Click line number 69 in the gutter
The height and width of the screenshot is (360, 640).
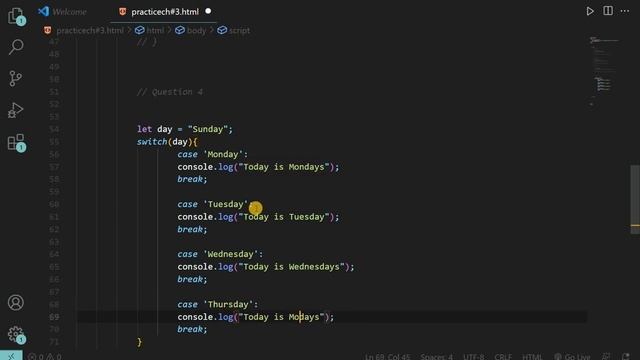[54, 317]
